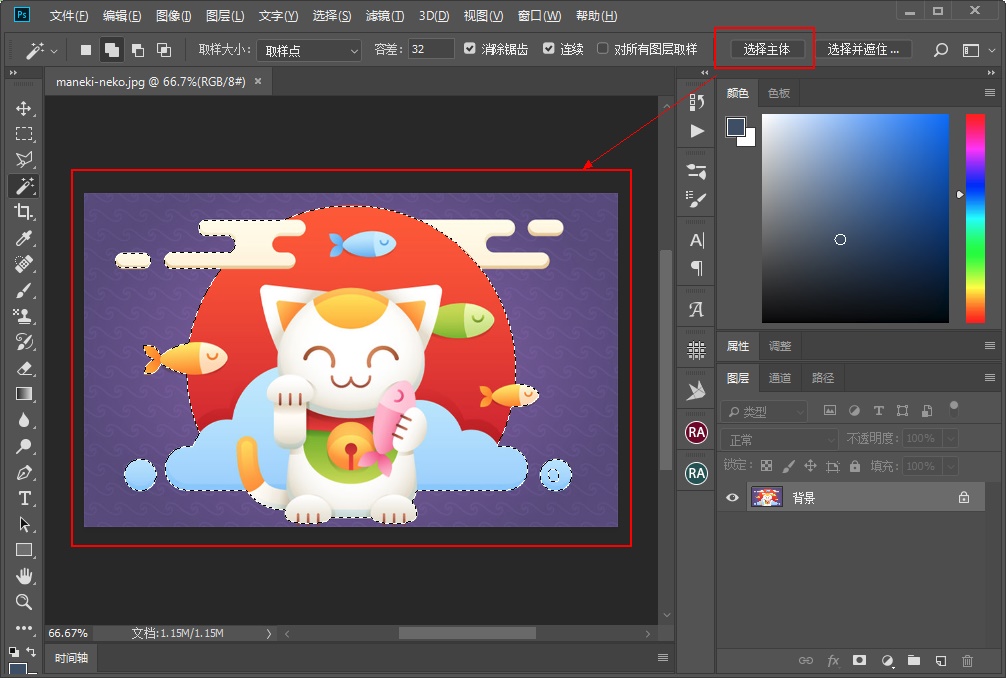Viewport: 1006px width, 678px height.
Task: Enable the 对所有图层取样 checkbox
Action: [603, 47]
